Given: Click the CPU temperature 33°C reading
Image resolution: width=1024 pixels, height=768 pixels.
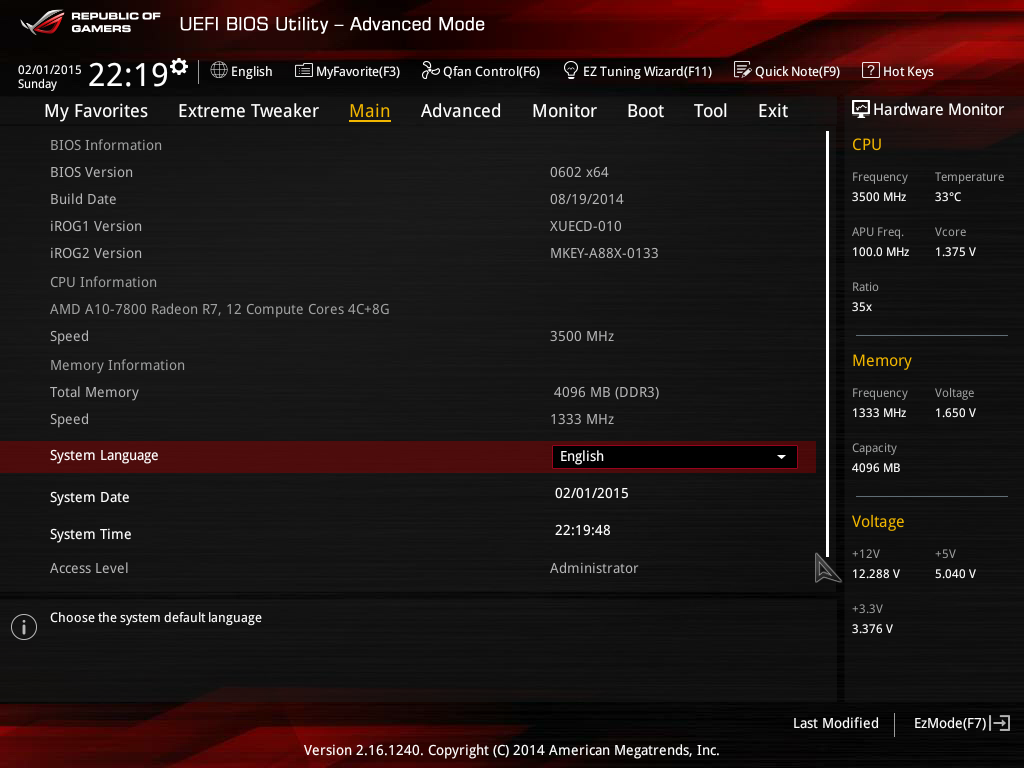Looking at the screenshot, I should coord(948,197).
